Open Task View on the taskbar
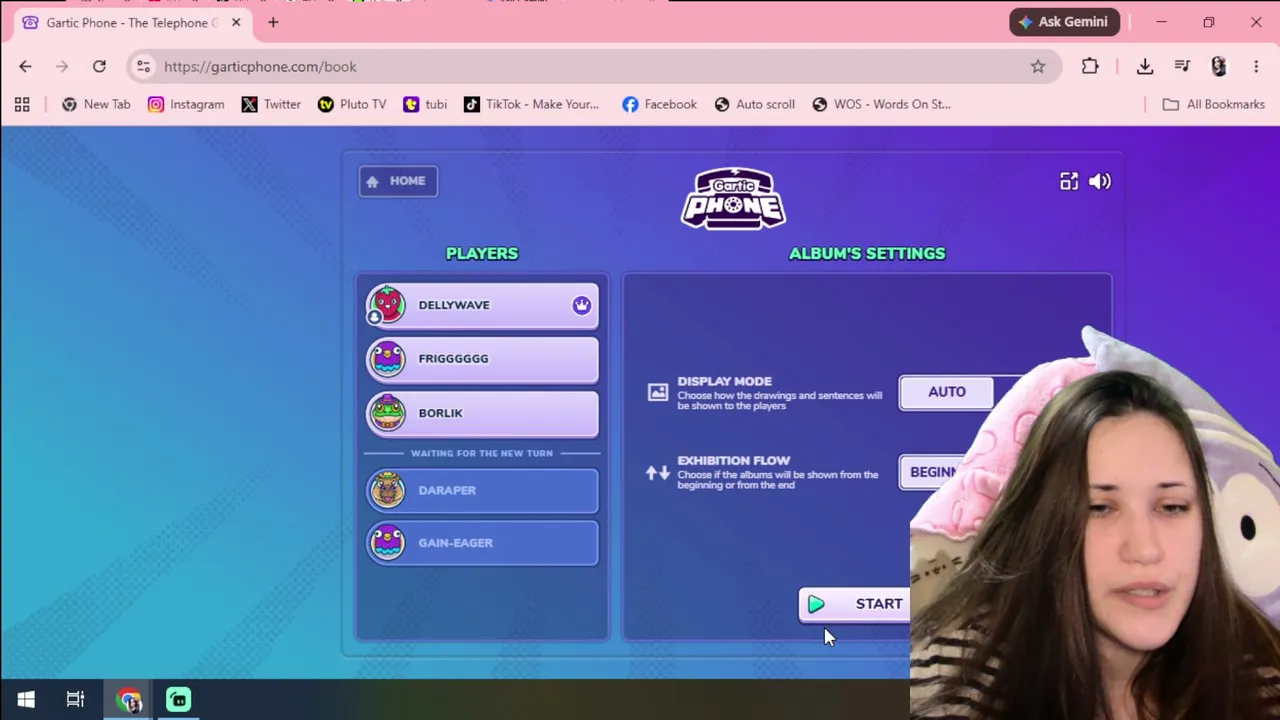 tap(75, 700)
